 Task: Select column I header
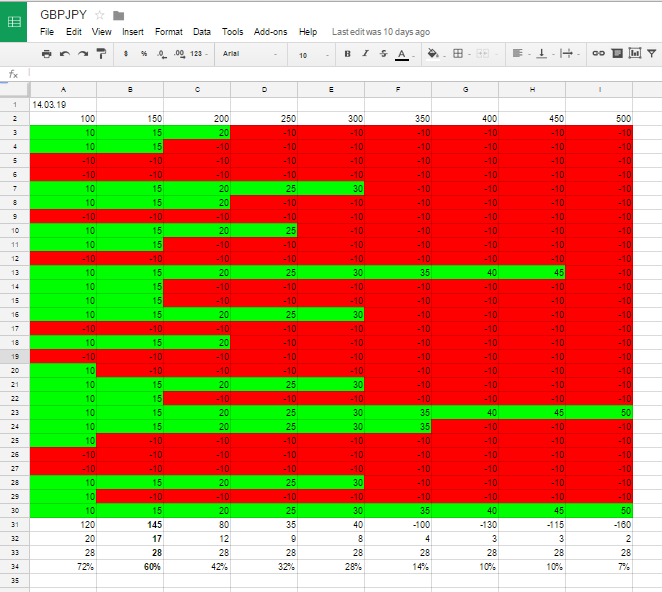600,90
